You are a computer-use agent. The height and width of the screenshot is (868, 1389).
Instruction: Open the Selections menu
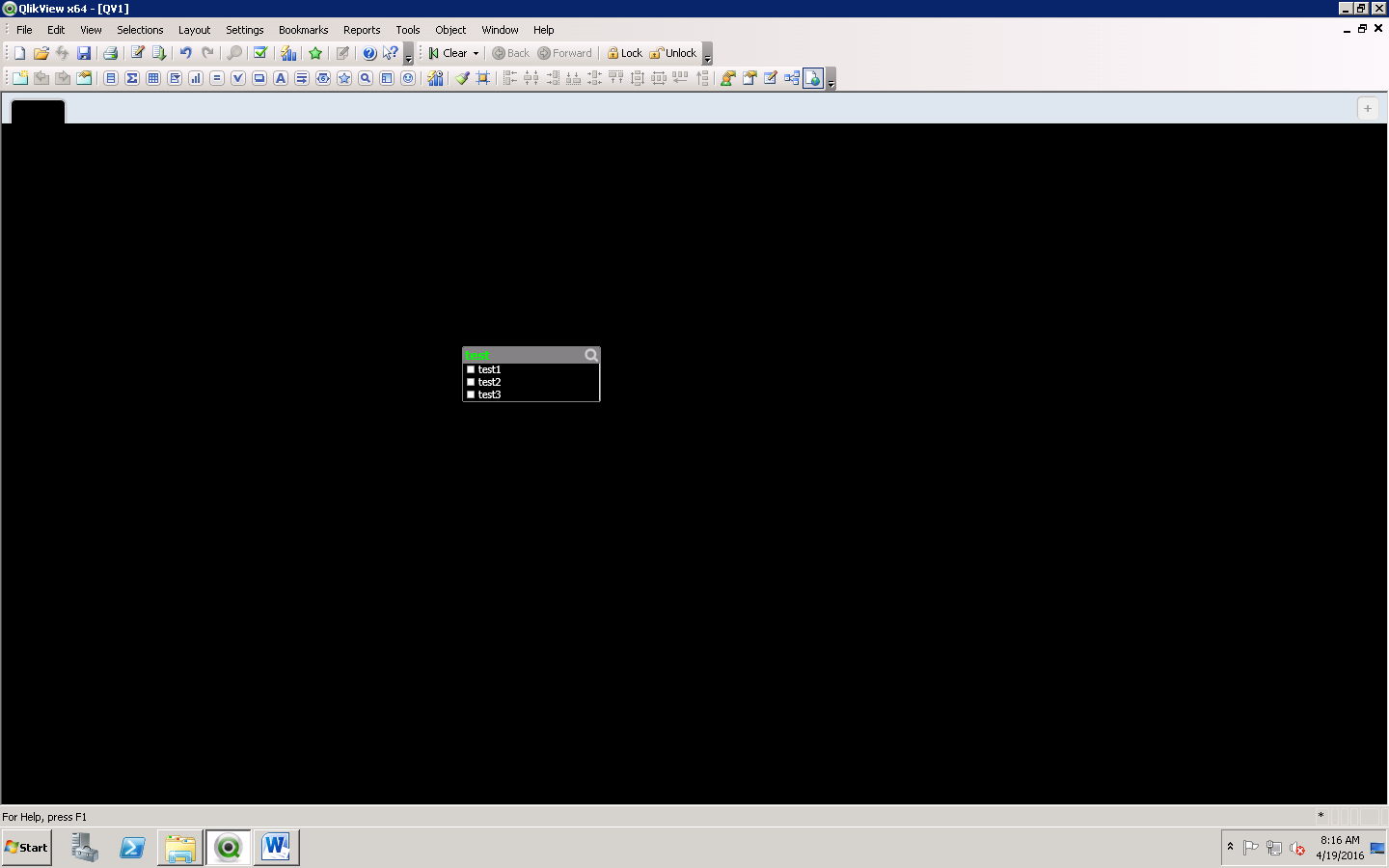140,30
